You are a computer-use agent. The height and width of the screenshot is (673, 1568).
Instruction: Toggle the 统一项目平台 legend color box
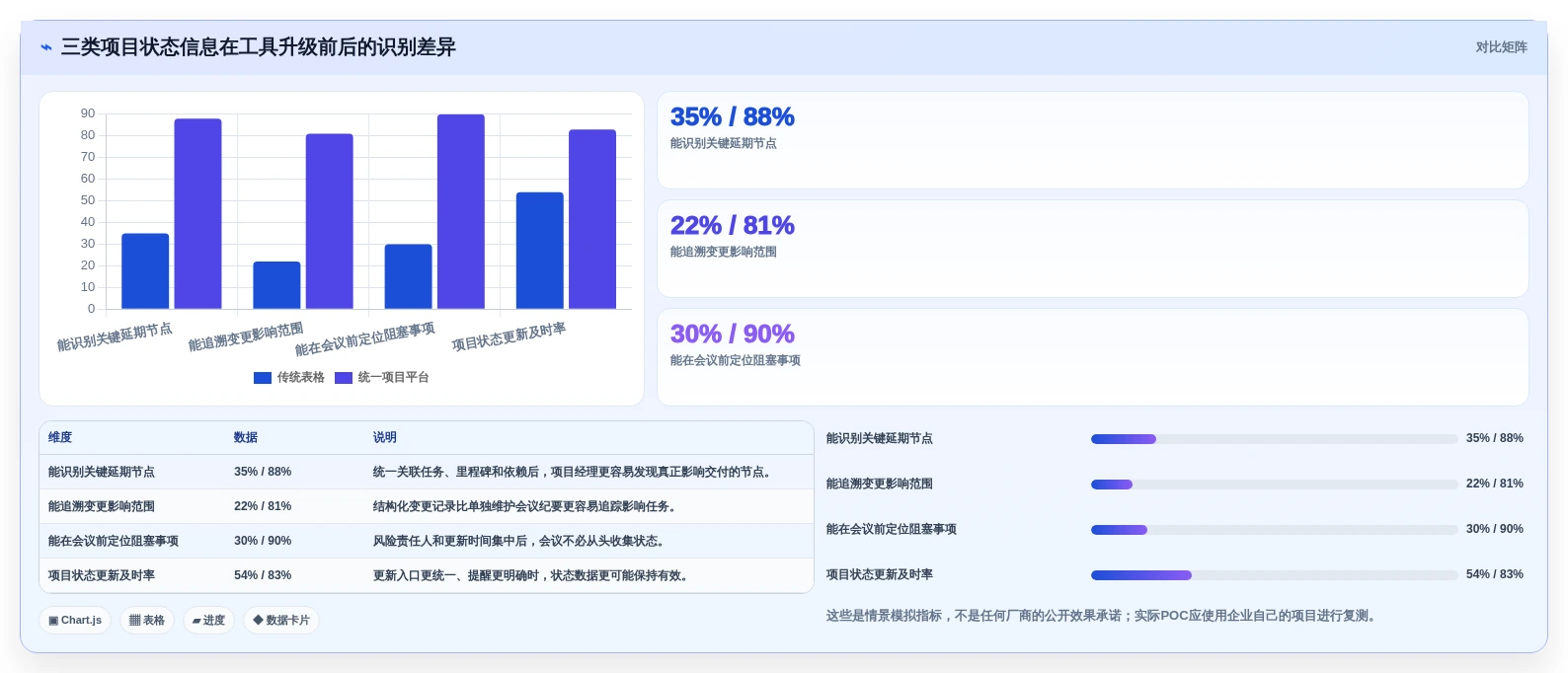coord(344,378)
